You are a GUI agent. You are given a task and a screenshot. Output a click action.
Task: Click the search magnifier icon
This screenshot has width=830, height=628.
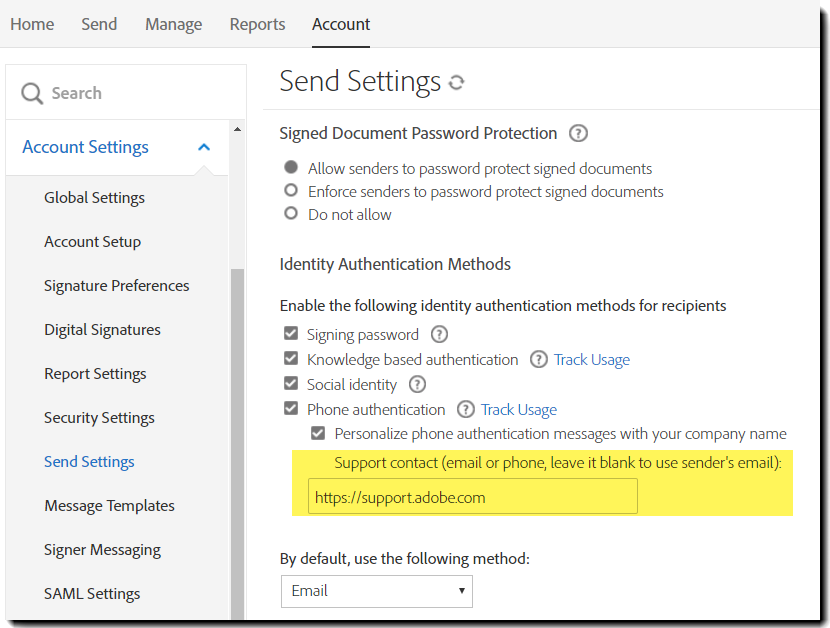tap(32, 93)
